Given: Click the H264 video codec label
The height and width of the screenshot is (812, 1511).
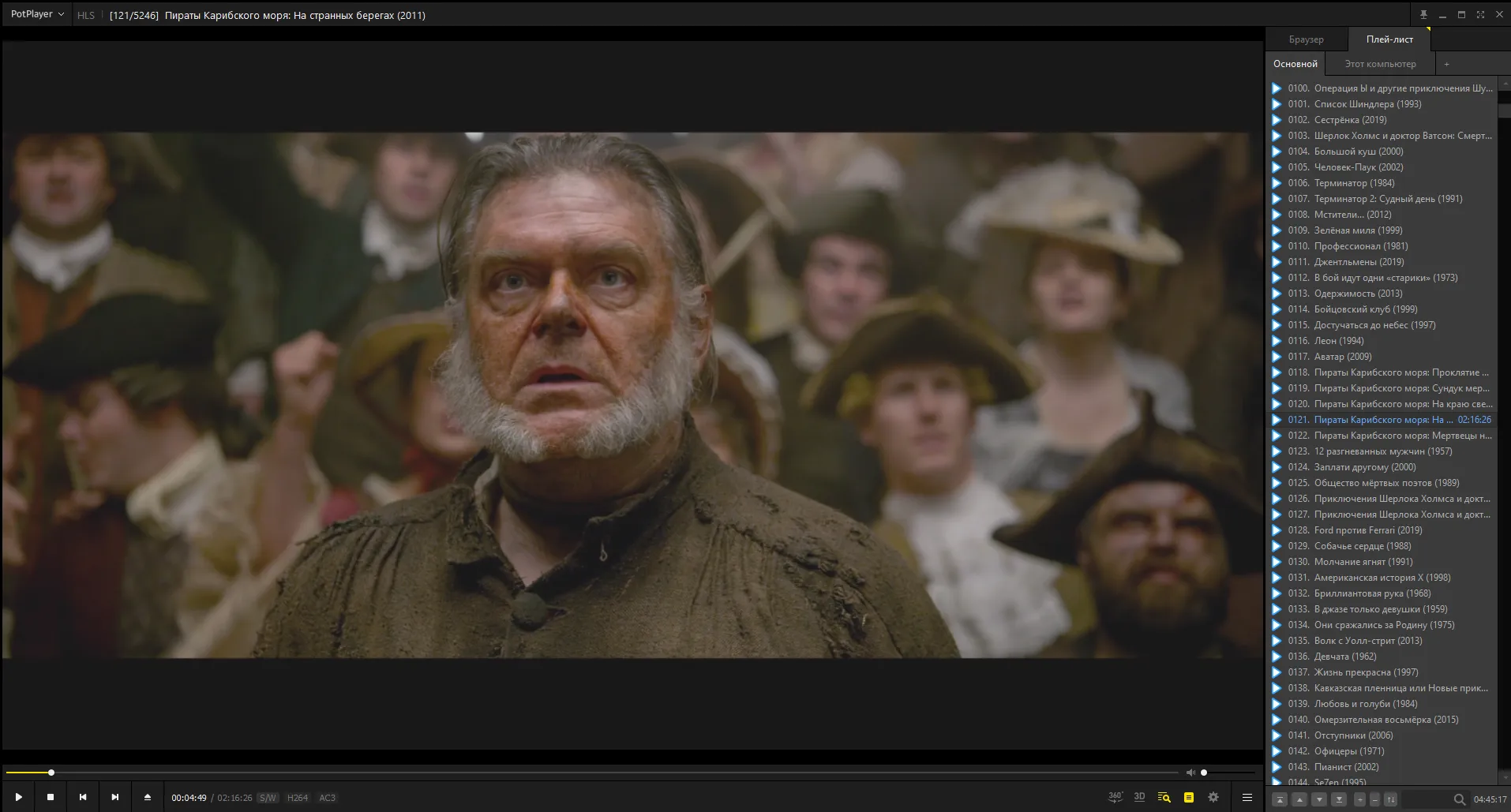Looking at the screenshot, I should pyautogui.click(x=298, y=798).
